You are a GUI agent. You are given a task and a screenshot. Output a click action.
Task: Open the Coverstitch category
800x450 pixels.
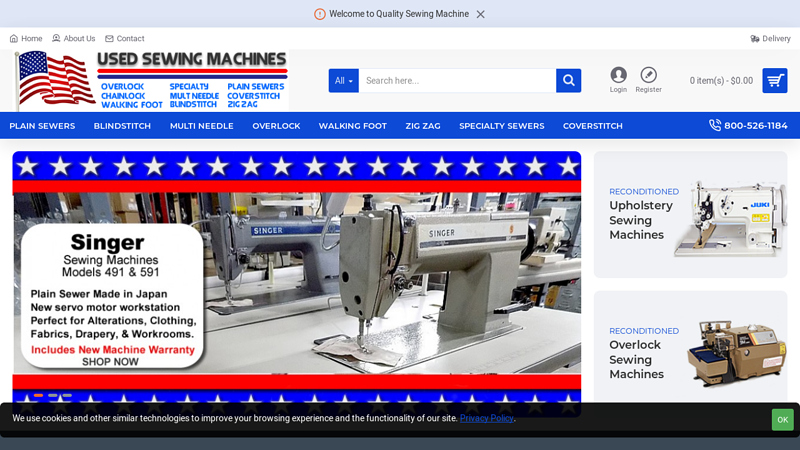(x=593, y=126)
